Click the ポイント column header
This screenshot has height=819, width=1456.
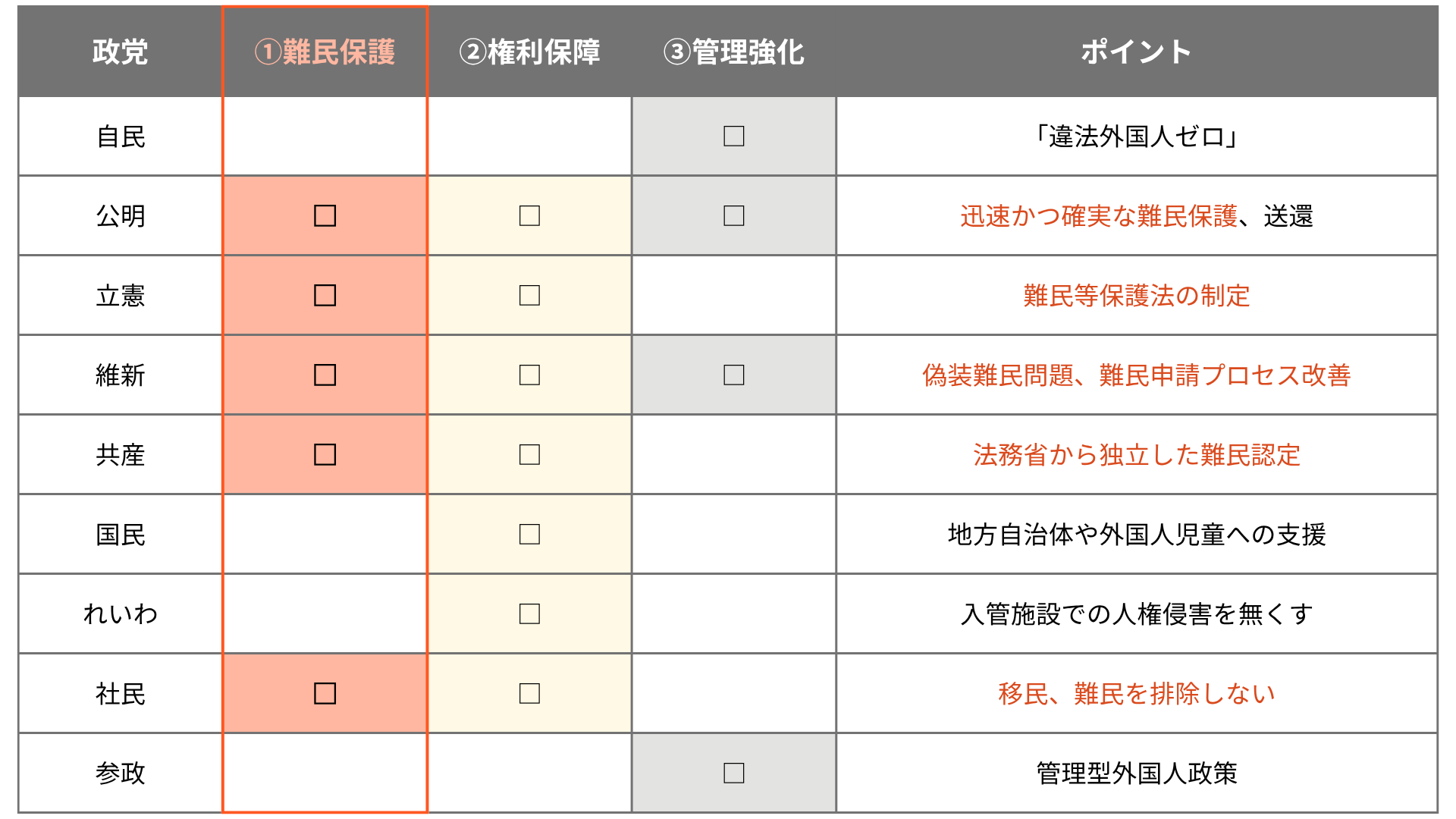click(x=1136, y=52)
